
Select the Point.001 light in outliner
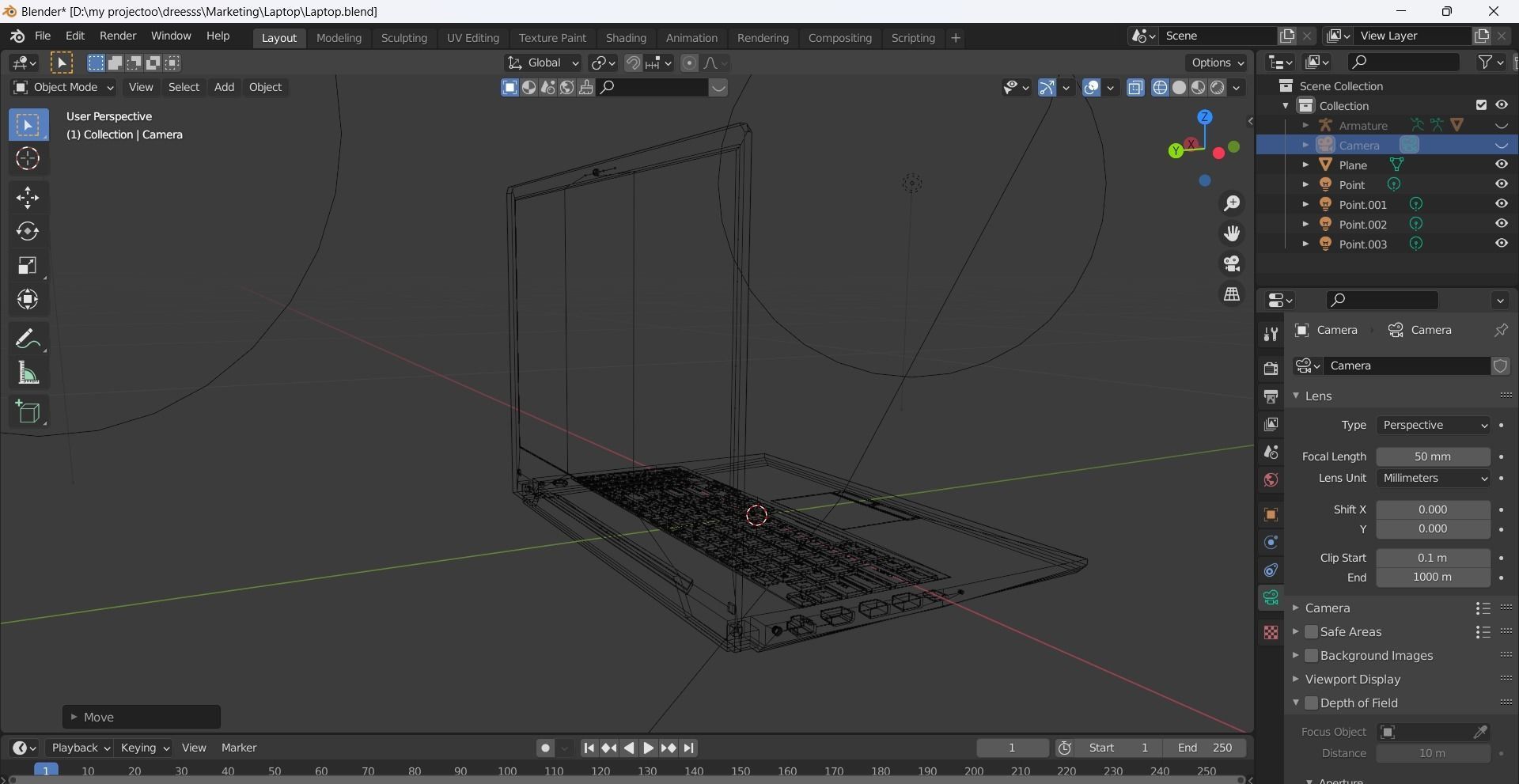pyautogui.click(x=1362, y=205)
